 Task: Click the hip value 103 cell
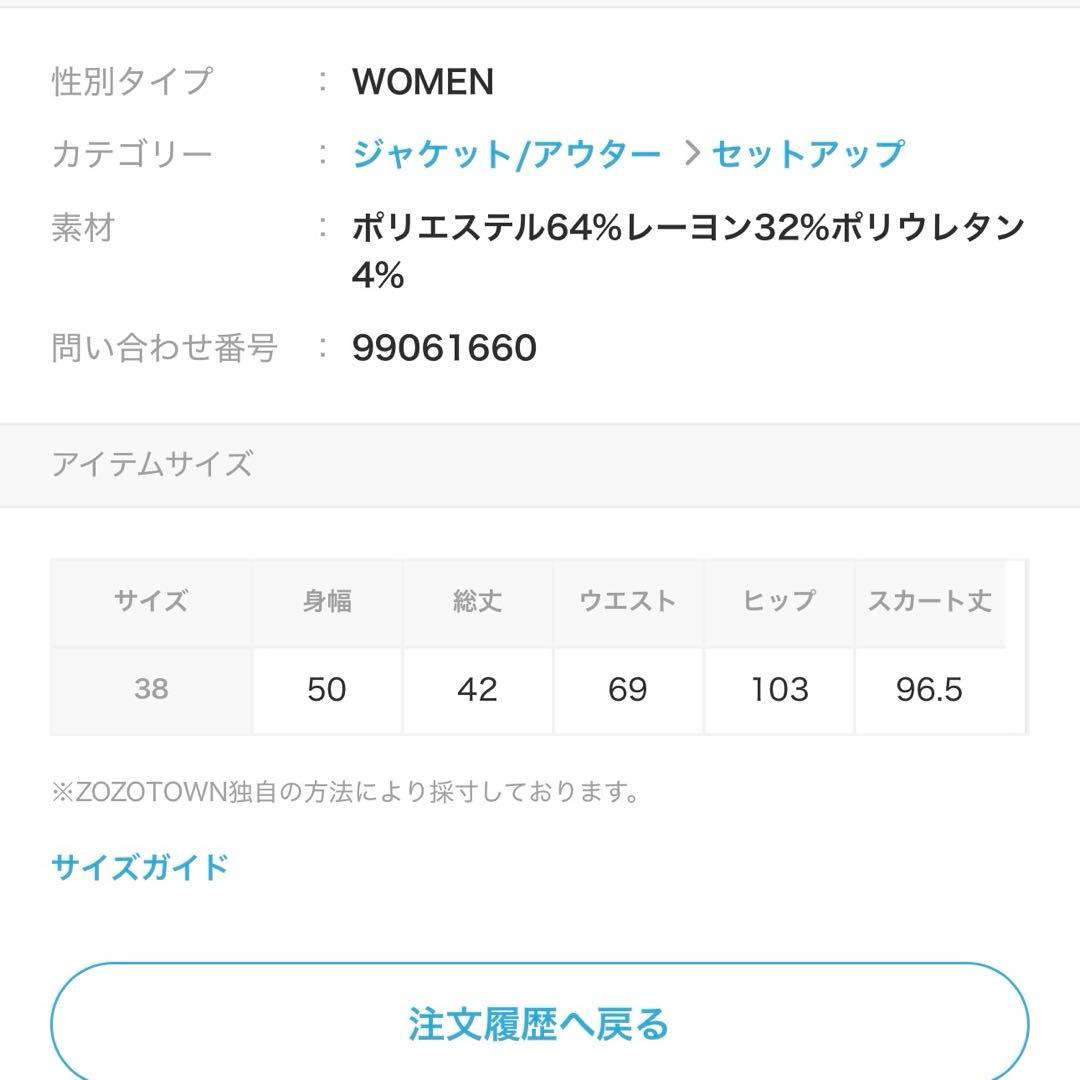(x=779, y=689)
